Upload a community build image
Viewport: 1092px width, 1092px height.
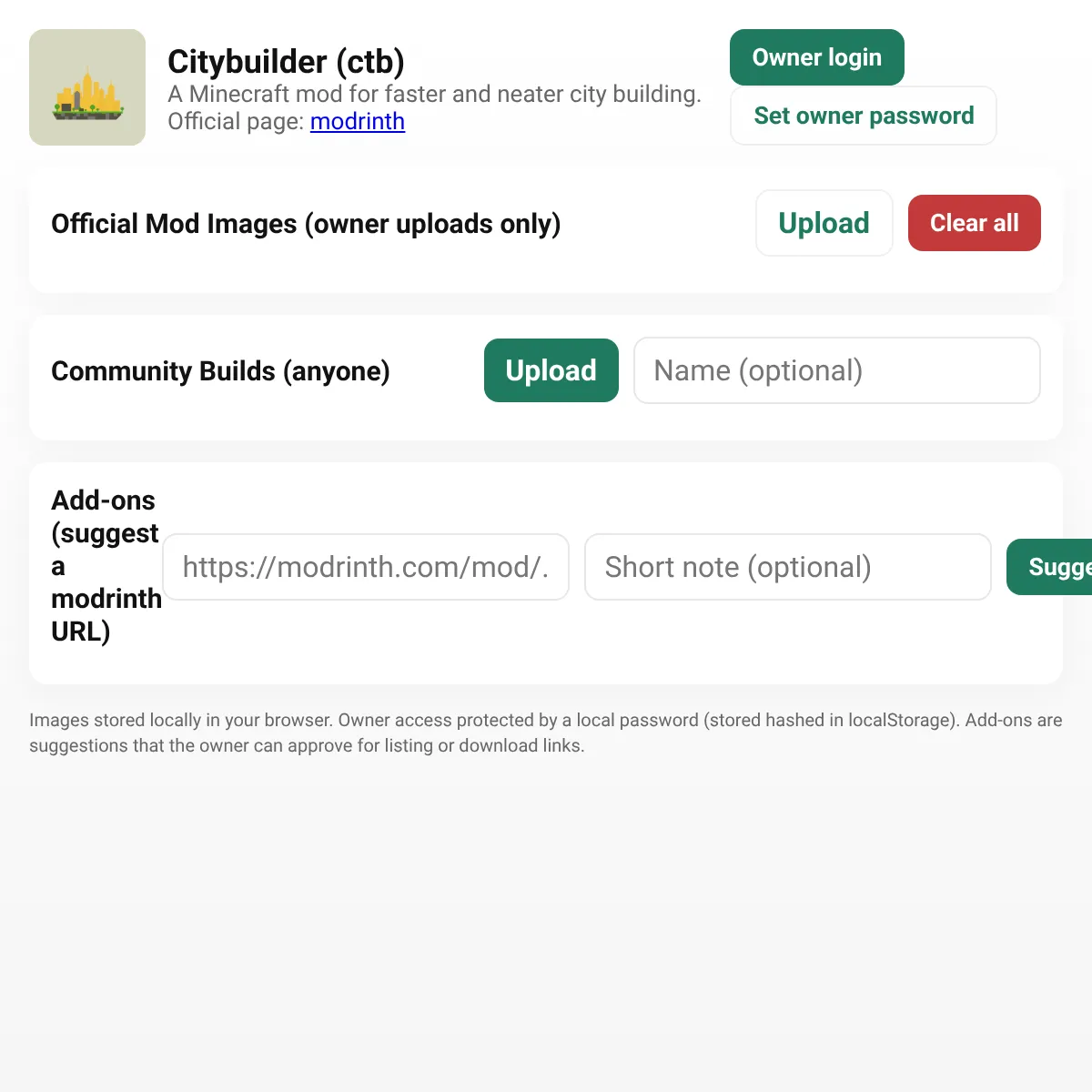coord(551,370)
